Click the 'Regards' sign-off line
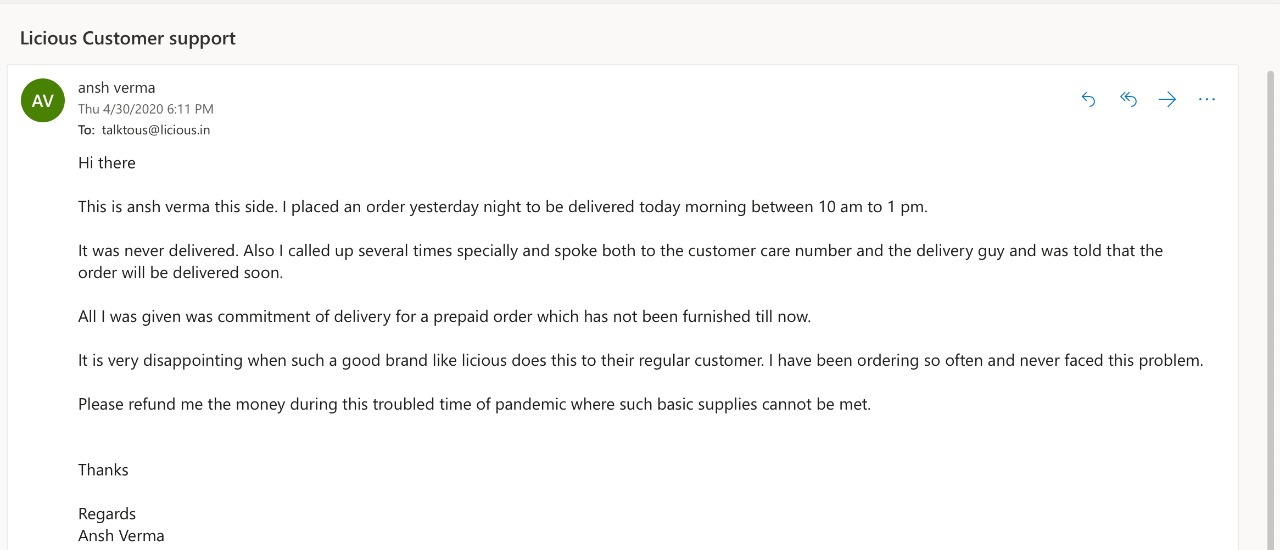 tap(107, 514)
